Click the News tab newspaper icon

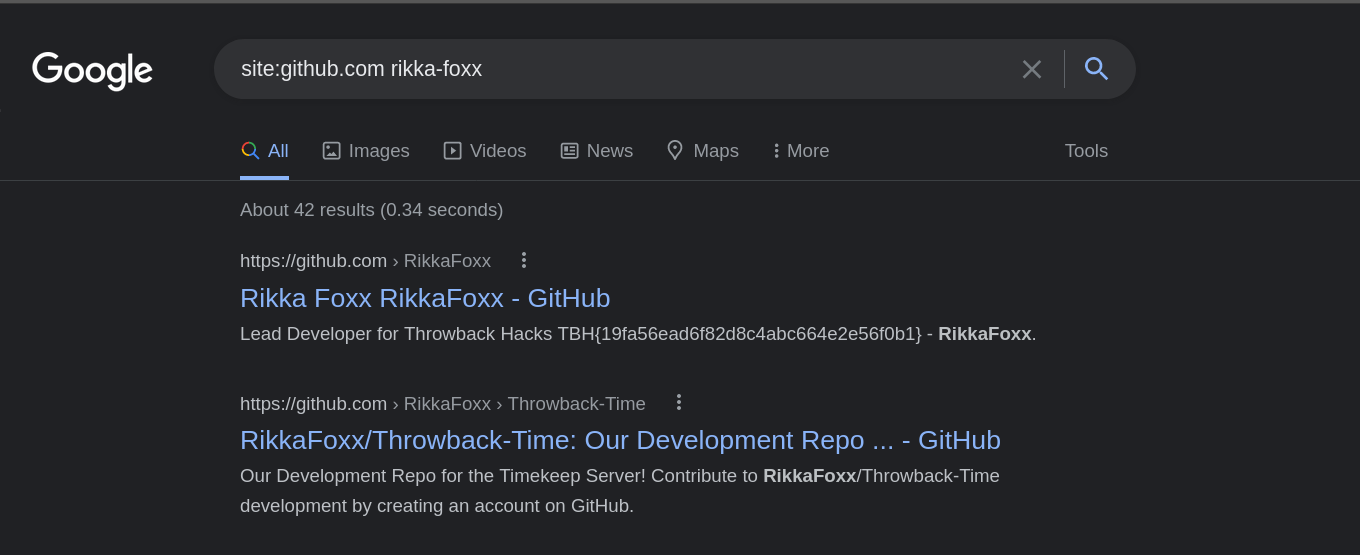(x=569, y=151)
